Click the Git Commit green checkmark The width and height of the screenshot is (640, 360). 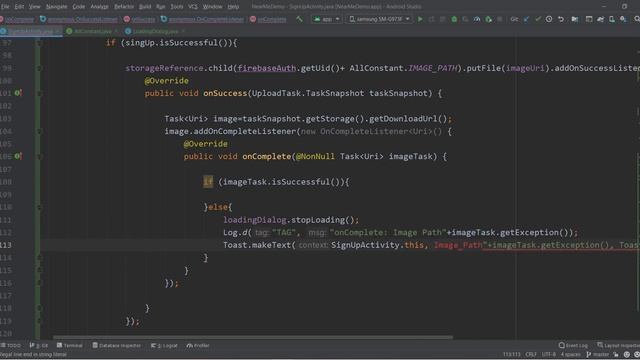(538, 19)
